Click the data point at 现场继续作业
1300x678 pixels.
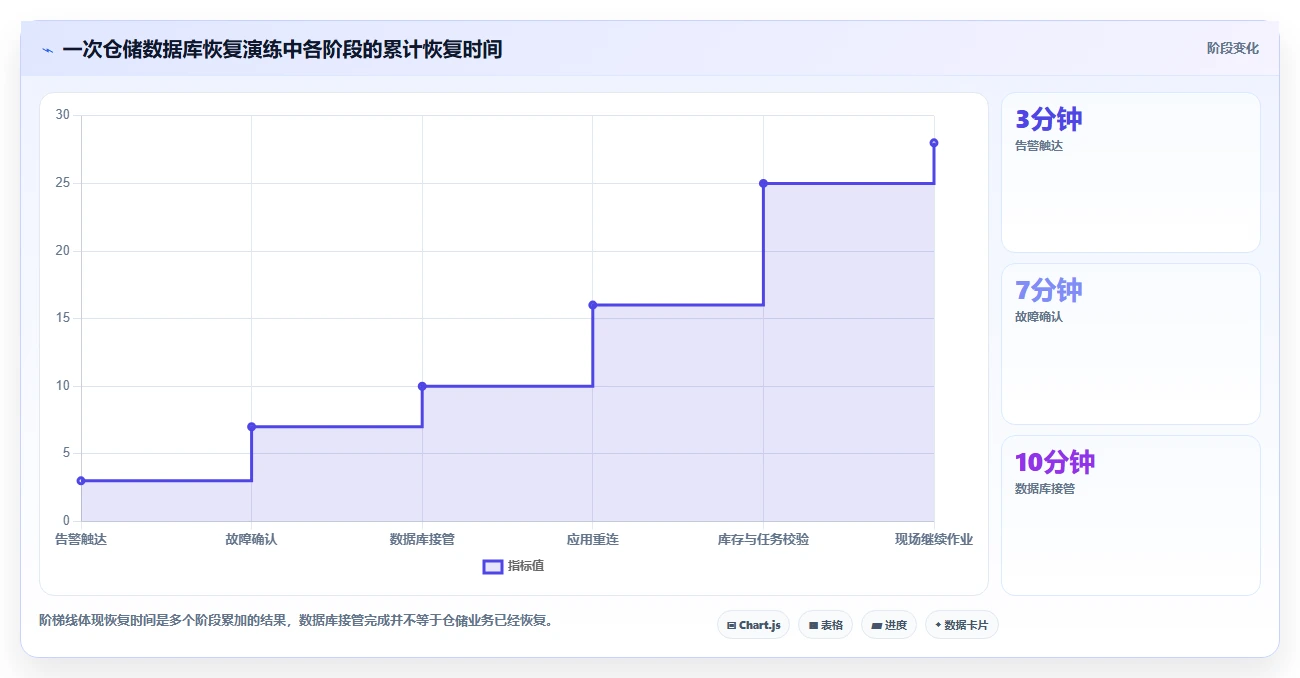(934, 143)
